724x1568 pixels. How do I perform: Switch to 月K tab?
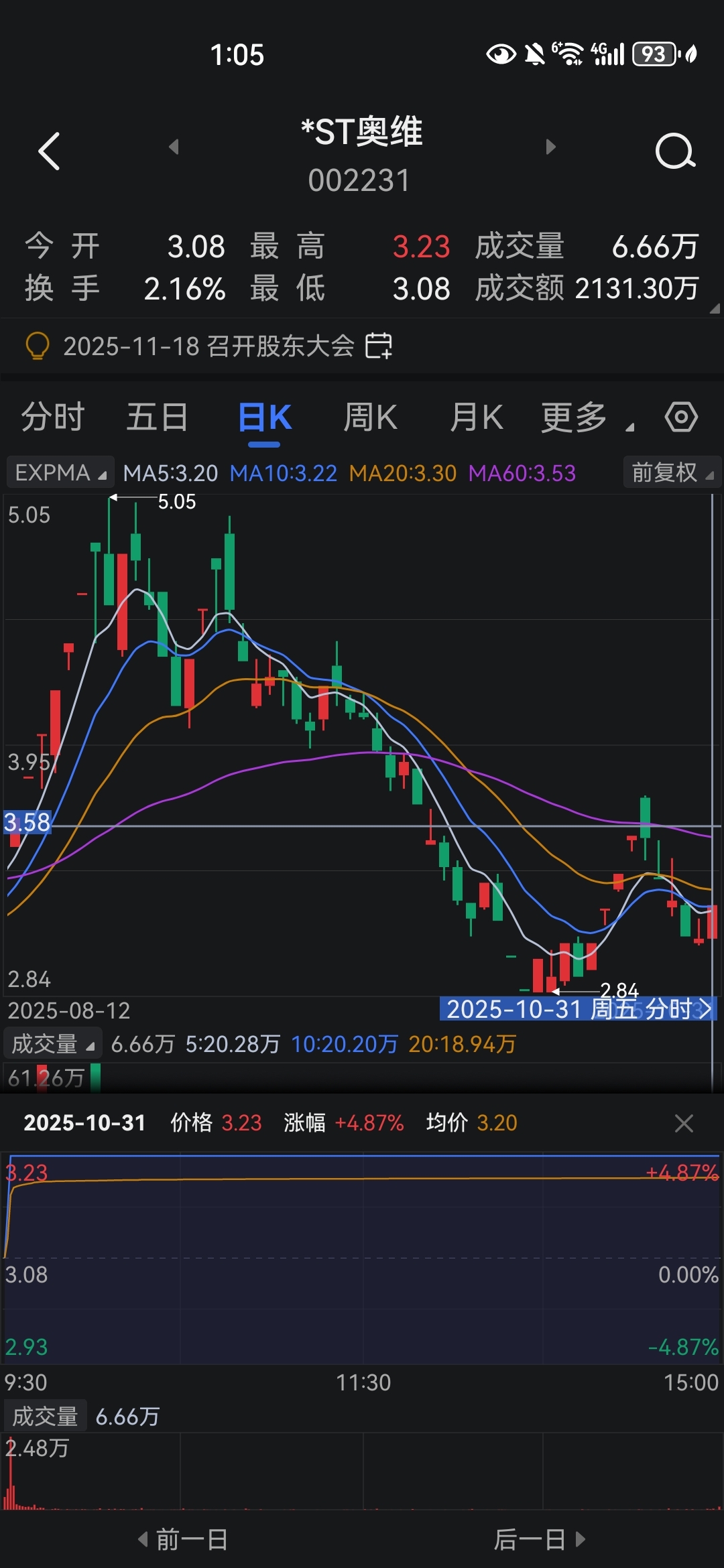pos(476,417)
